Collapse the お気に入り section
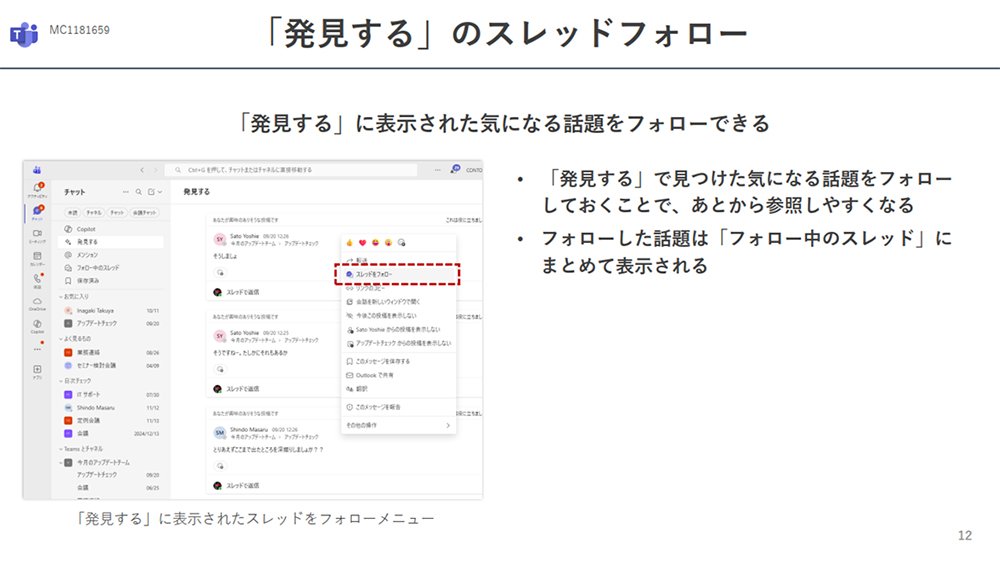This screenshot has width=1000, height=562. coord(61,297)
